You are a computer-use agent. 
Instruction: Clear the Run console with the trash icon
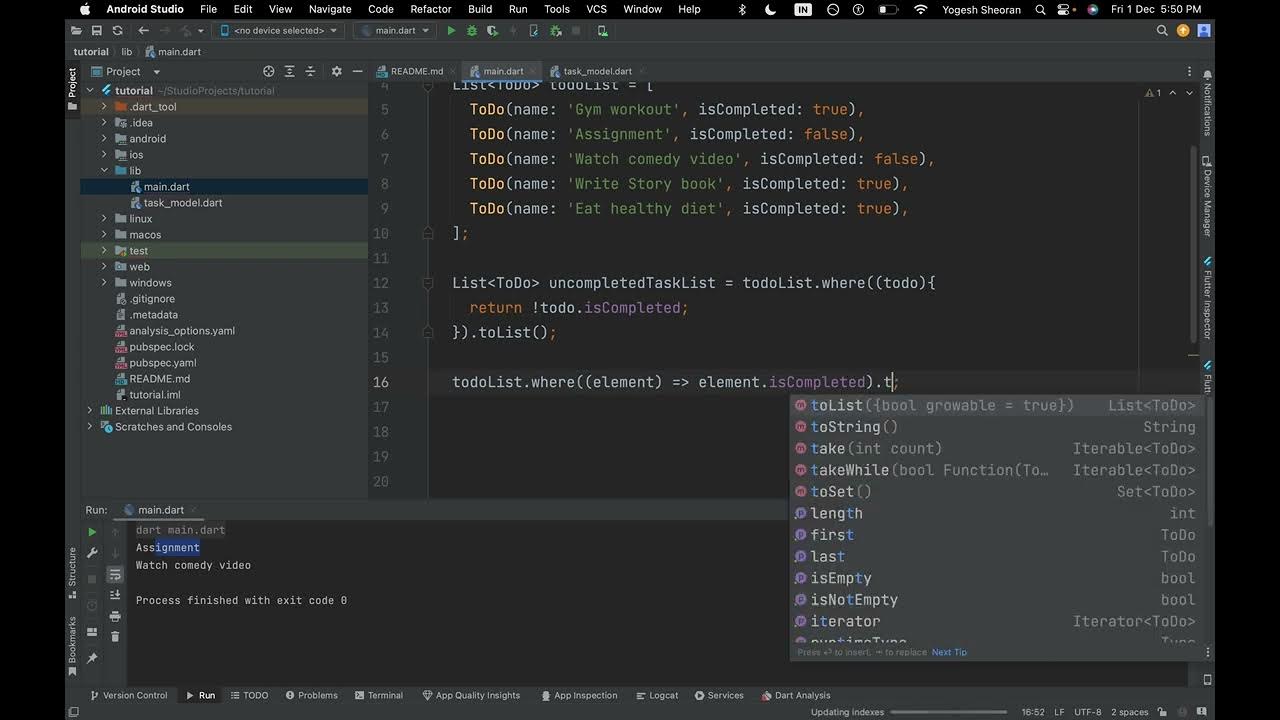115,637
